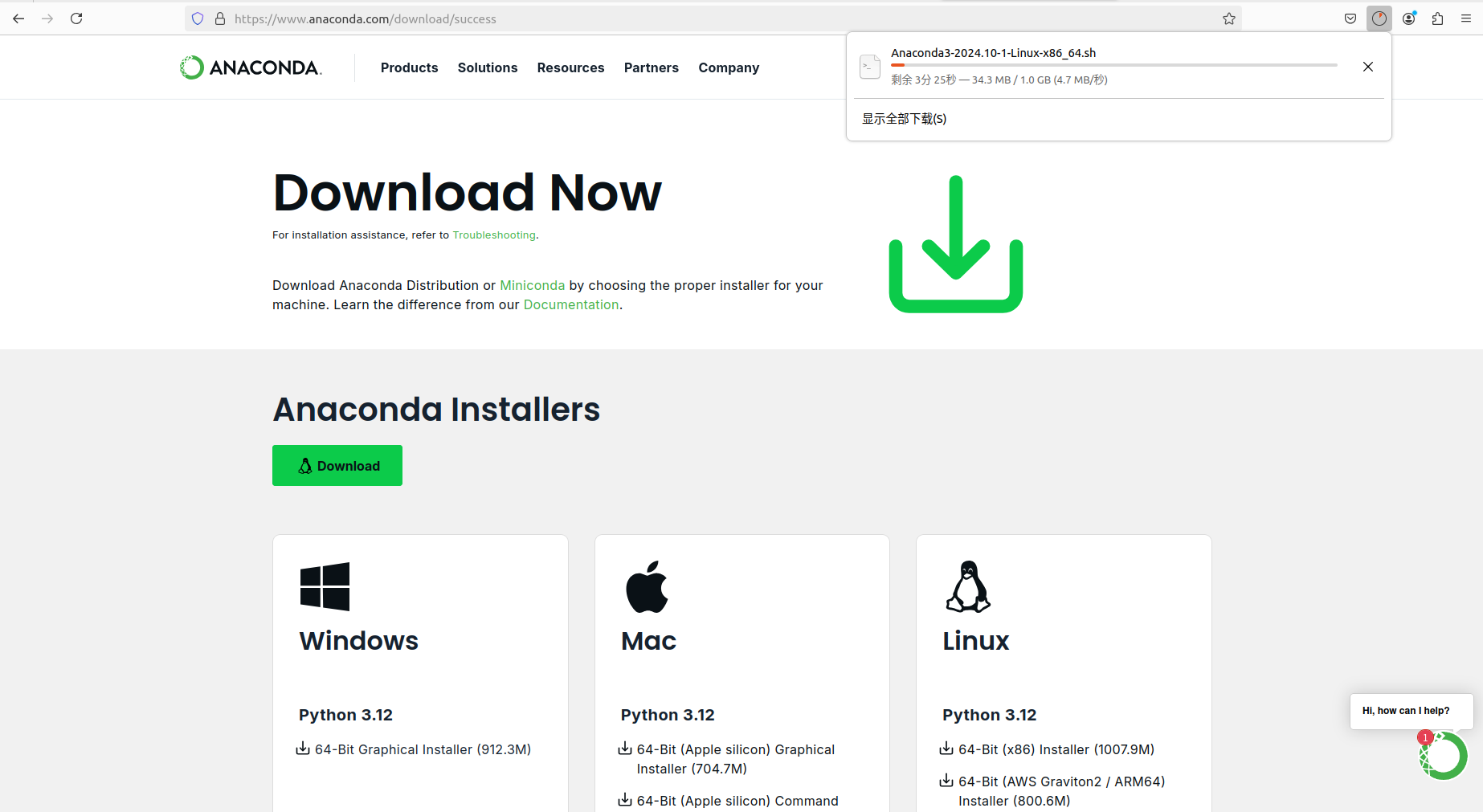1483x812 pixels.
Task: Click the Download Now heading
Action: [x=468, y=193]
